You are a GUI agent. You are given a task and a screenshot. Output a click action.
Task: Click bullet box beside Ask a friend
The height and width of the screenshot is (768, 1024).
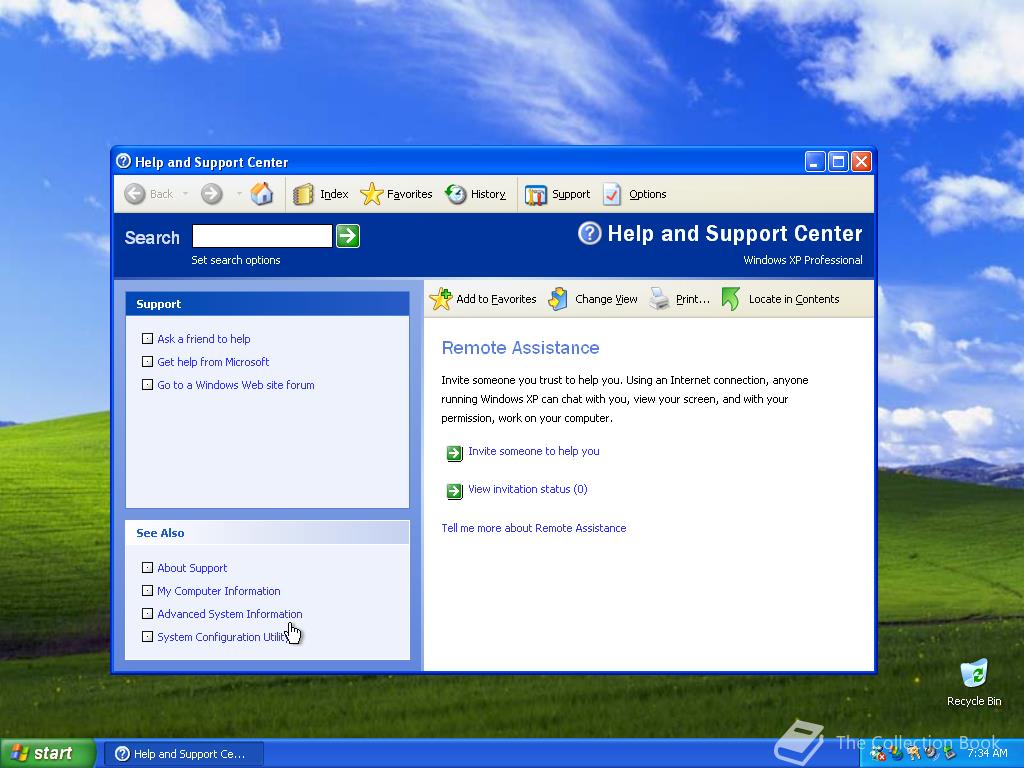pos(148,339)
